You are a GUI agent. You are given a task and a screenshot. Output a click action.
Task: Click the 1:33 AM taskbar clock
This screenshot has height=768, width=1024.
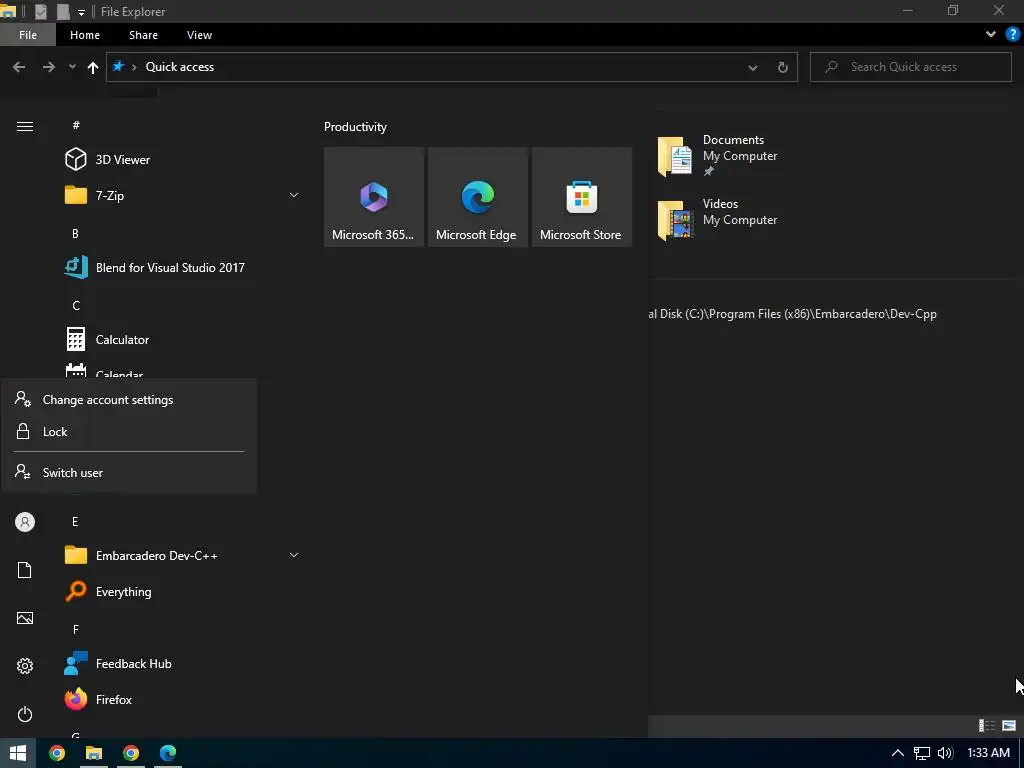(x=988, y=753)
